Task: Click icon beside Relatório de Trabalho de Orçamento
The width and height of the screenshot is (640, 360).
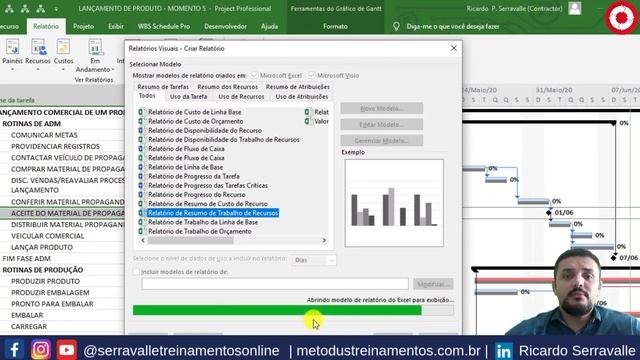Action: click(142, 231)
